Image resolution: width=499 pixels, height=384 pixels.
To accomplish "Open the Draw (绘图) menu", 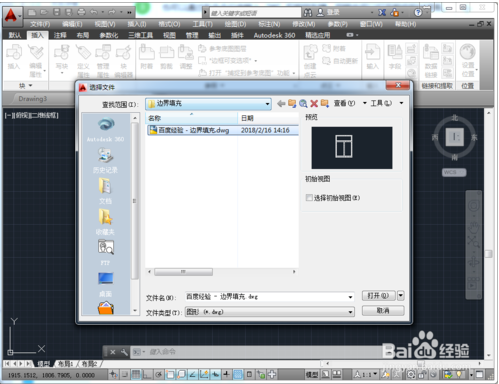I will click(x=235, y=24).
